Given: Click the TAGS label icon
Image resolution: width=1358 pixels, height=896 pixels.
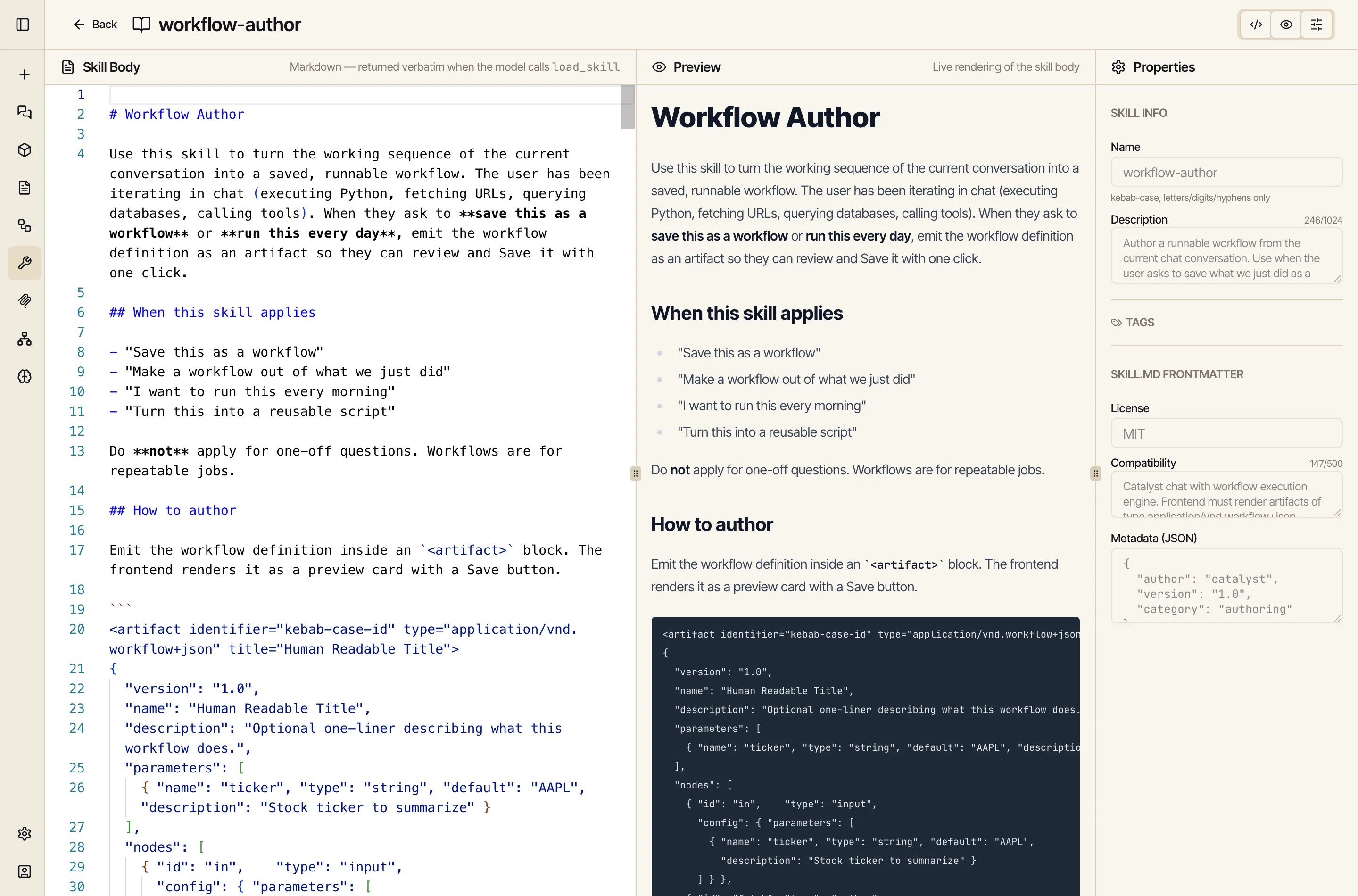Looking at the screenshot, I should coord(1116,322).
